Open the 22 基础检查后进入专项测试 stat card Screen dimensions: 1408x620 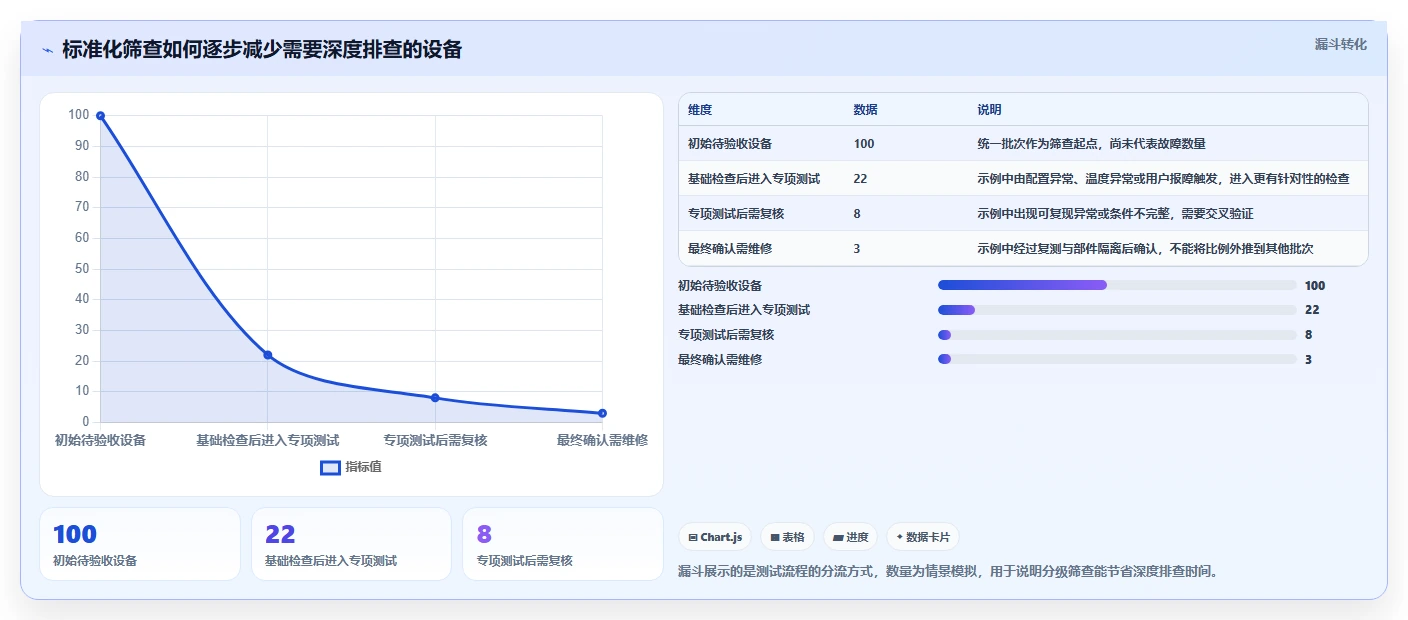coord(351,544)
